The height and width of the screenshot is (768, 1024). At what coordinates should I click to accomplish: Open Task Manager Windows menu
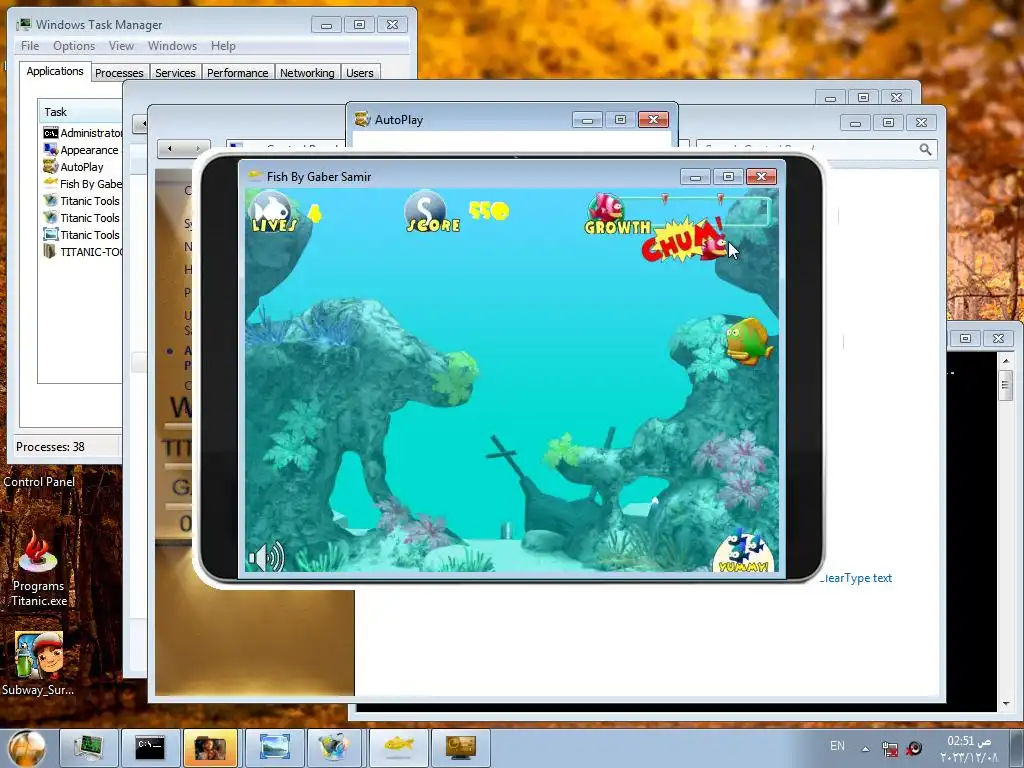click(x=172, y=46)
